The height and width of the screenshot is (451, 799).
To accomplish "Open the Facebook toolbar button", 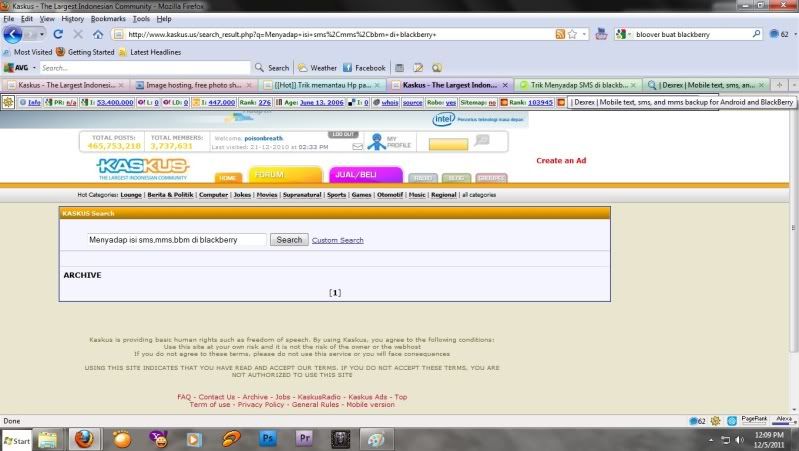I will click(364, 67).
